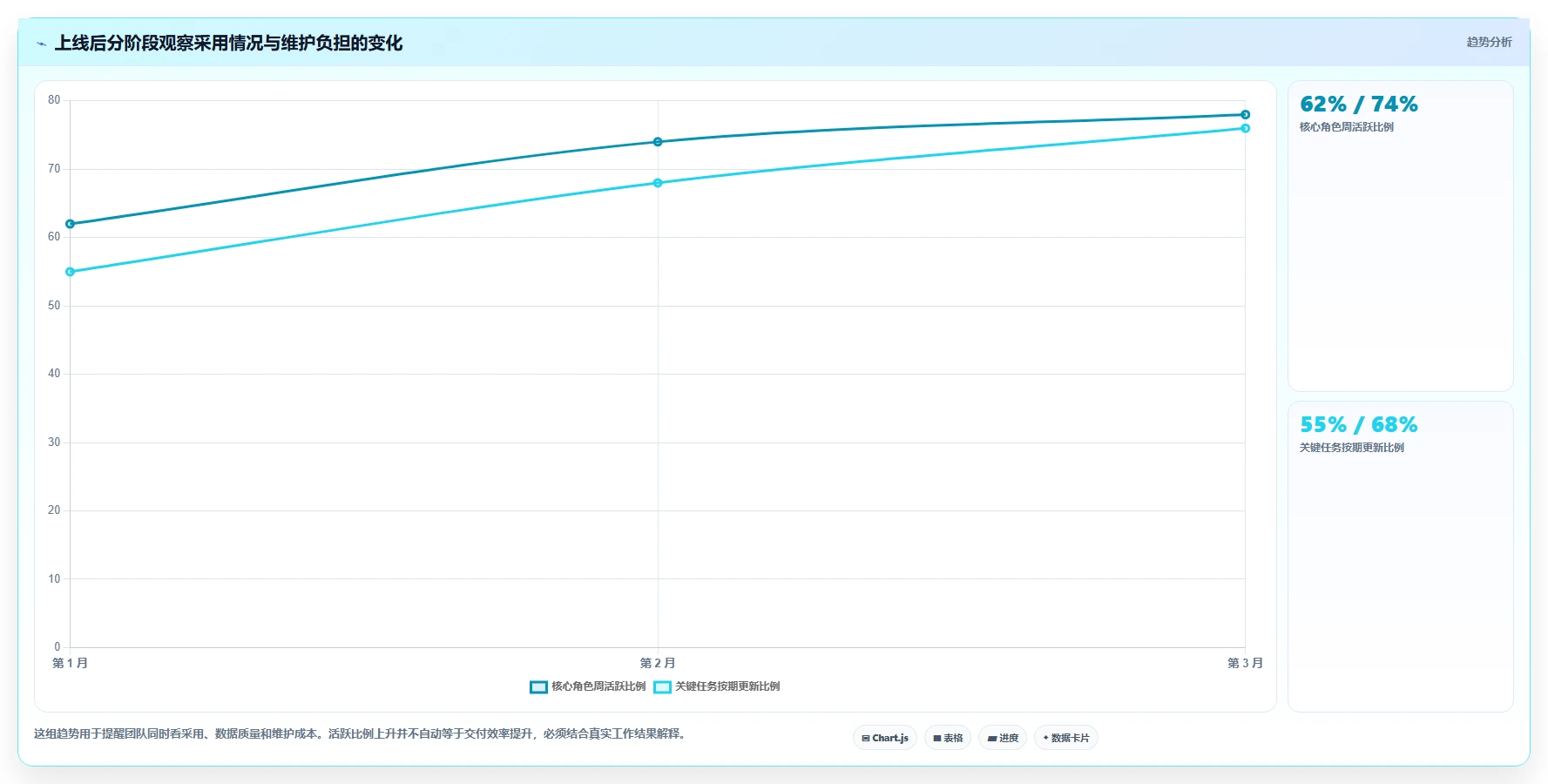
Task: Click 核心角色周活跃比例 caption in stat card
Action: point(1347,127)
